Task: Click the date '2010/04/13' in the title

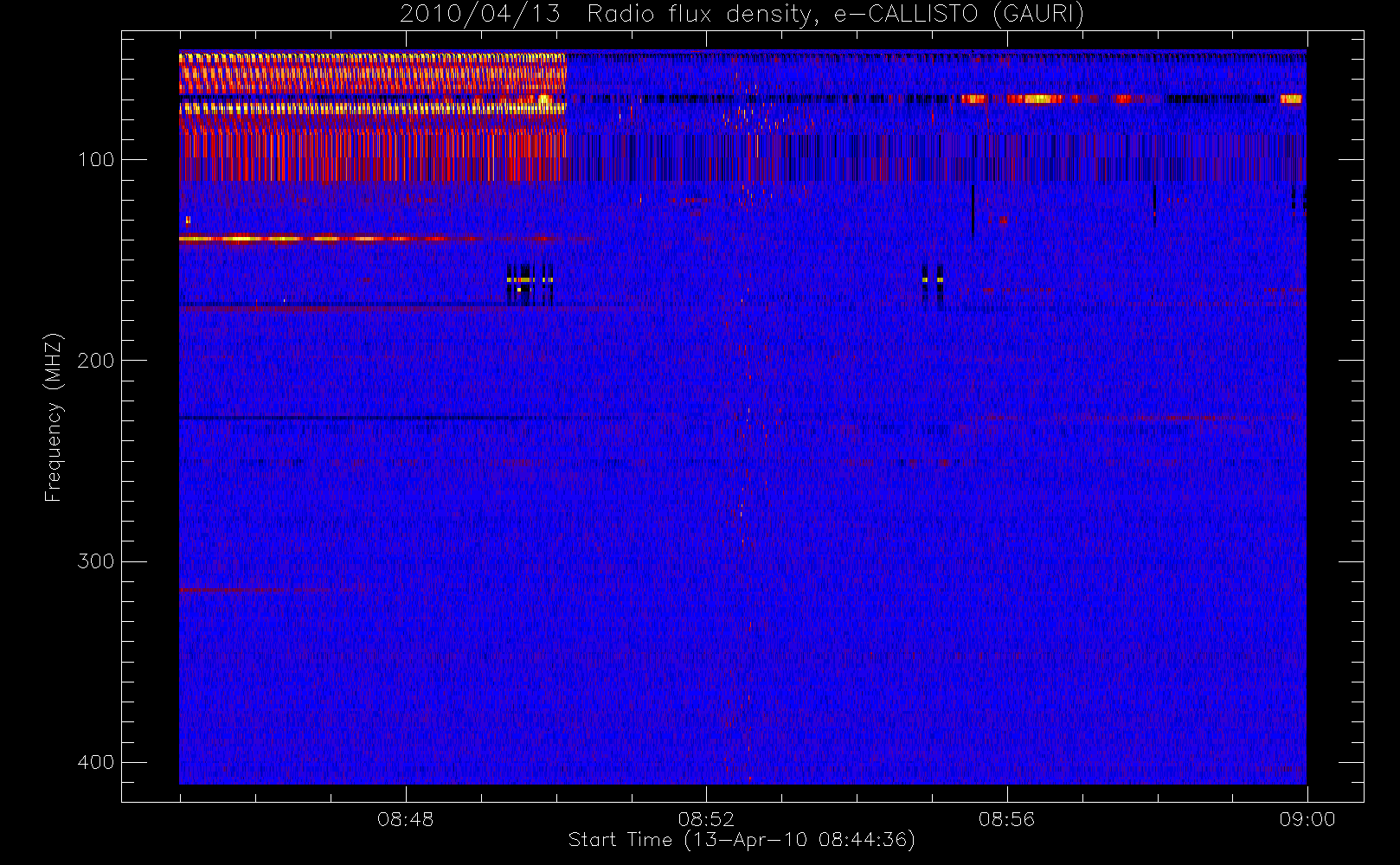Action: (479, 15)
